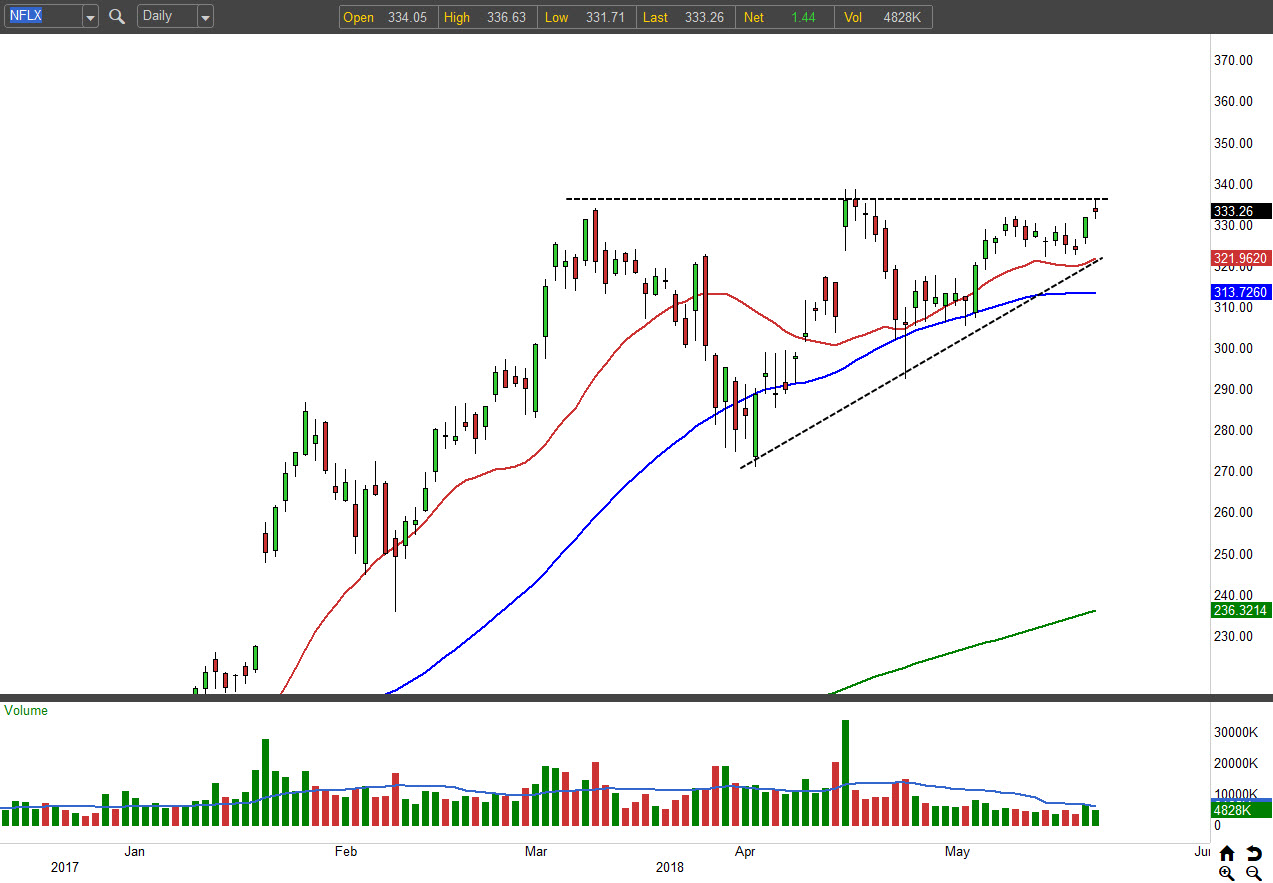1273x883 pixels.
Task: Click the Vol 4828K quote field
Action: coord(885,17)
